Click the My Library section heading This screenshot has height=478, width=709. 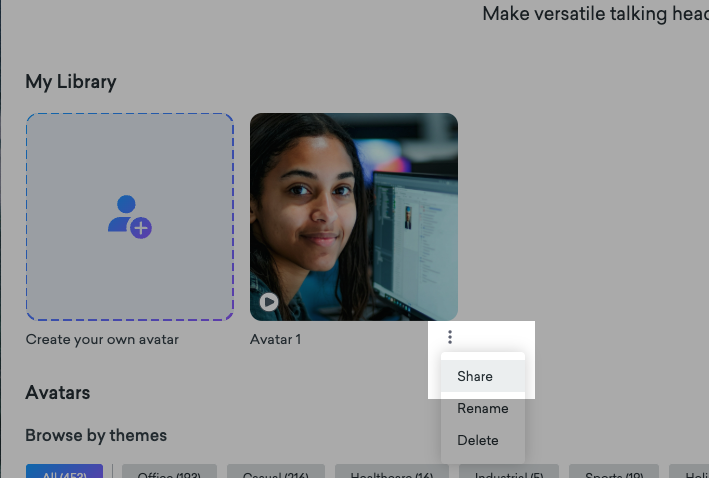(x=71, y=82)
